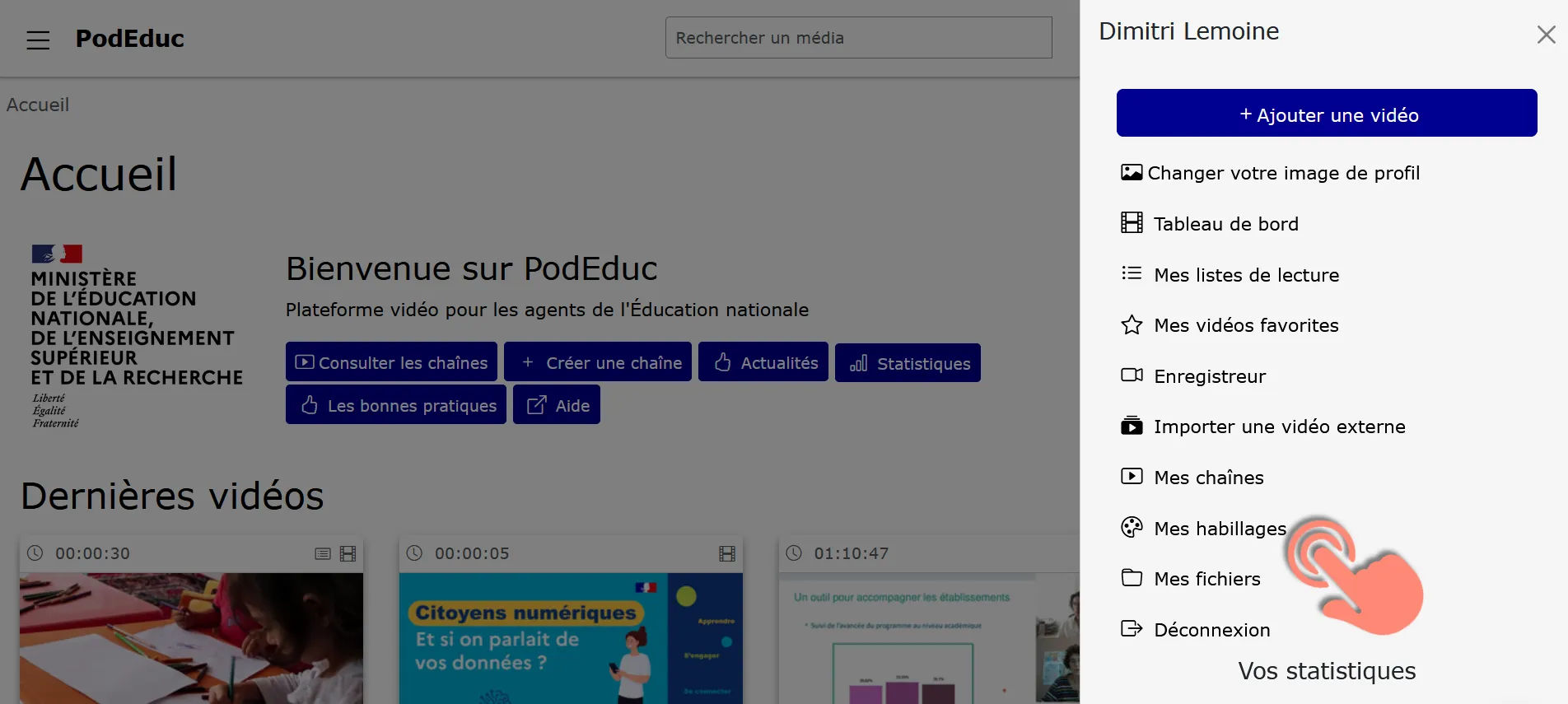This screenshot has height=704, width=1568.
Task: Click the Ministère de l'Éducation nationale logo
Action: tap(137, 337)
